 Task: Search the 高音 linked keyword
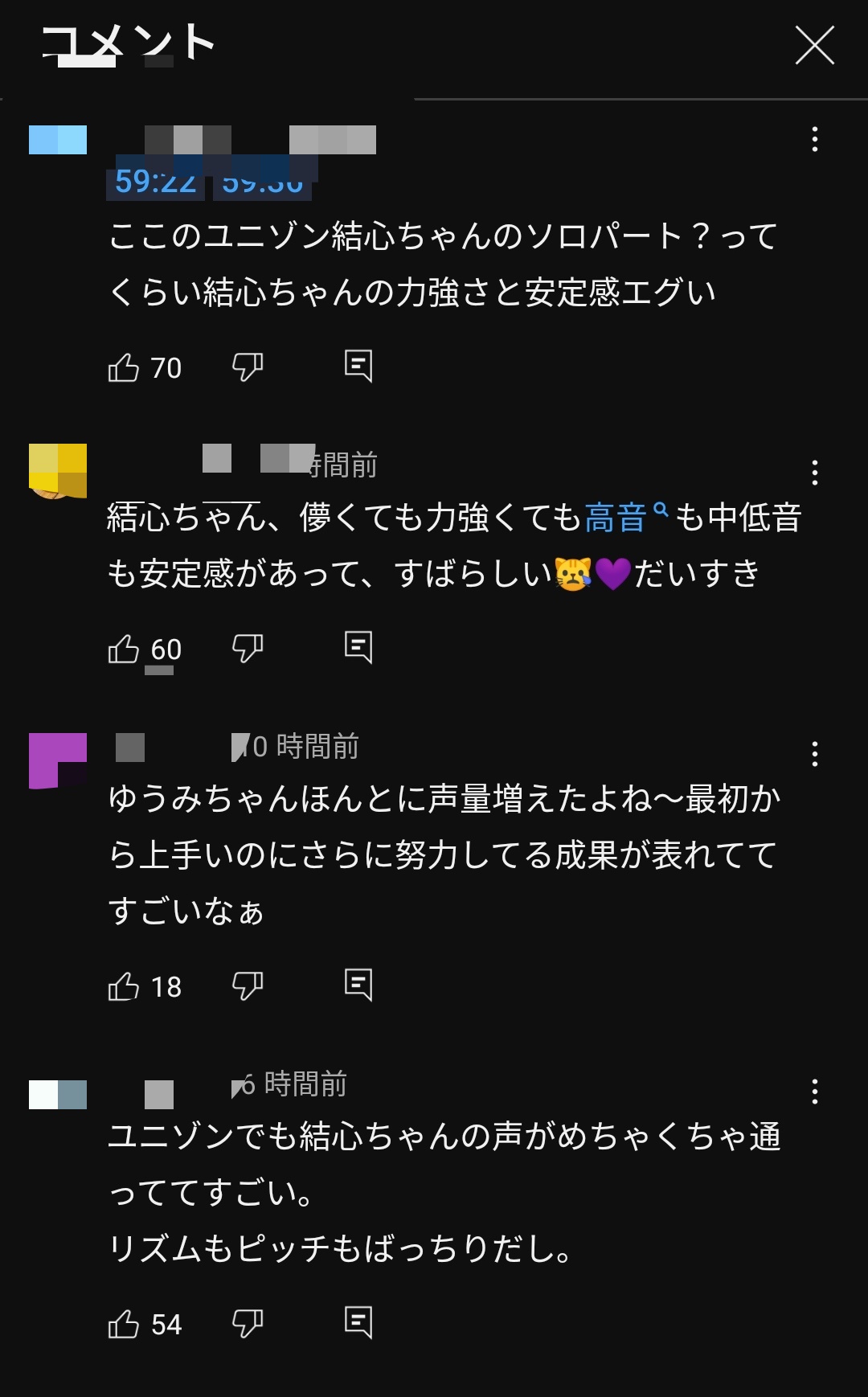click(x=626, y=517)
